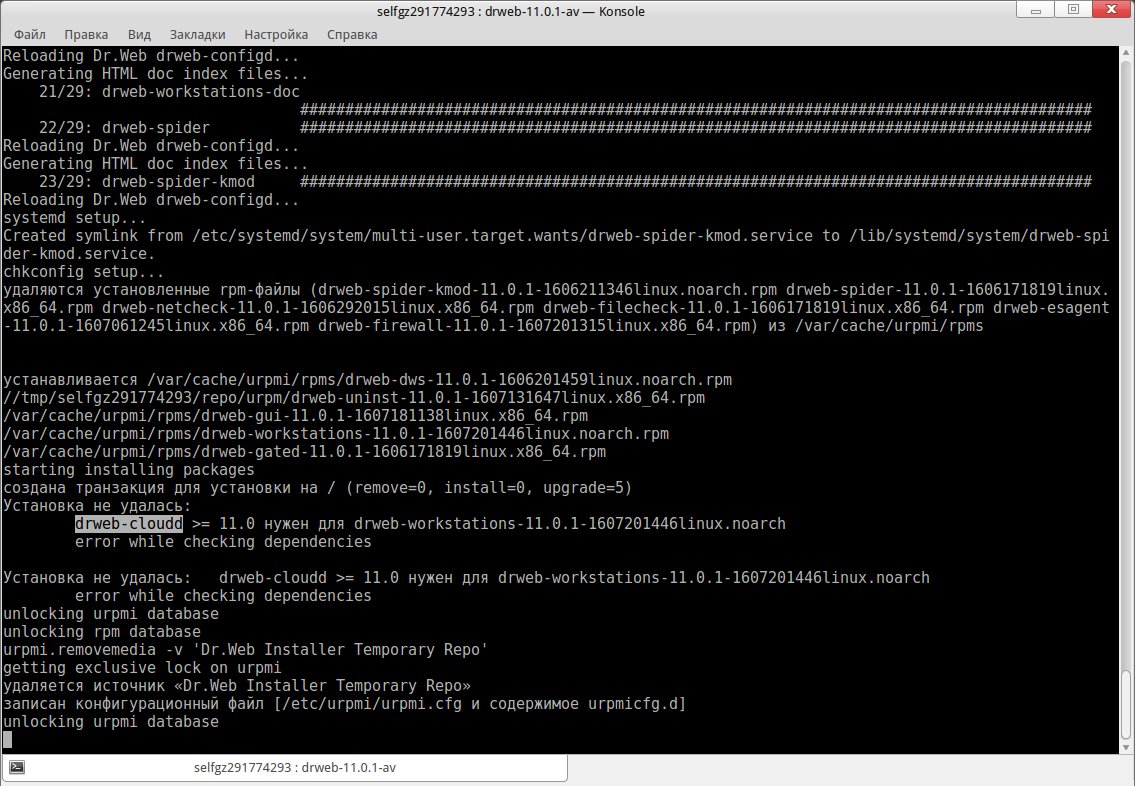Screen dimensions: 1135x786
Task: Open the Закладки menu
Action: 198,34
